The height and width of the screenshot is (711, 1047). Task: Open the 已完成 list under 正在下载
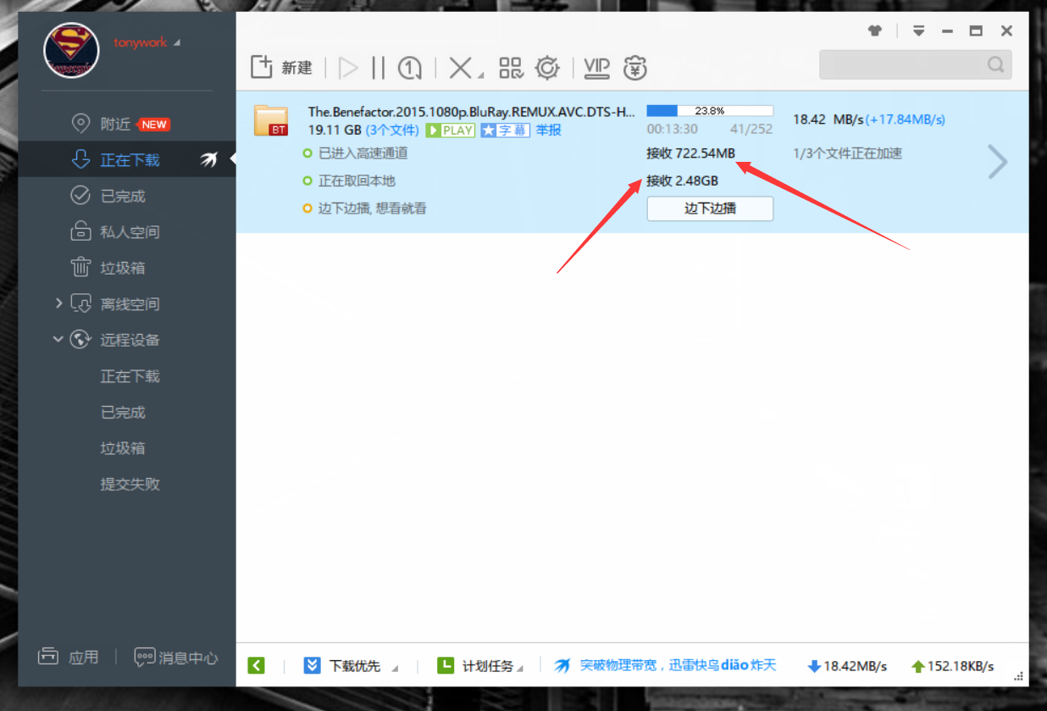tap(108, 196)
